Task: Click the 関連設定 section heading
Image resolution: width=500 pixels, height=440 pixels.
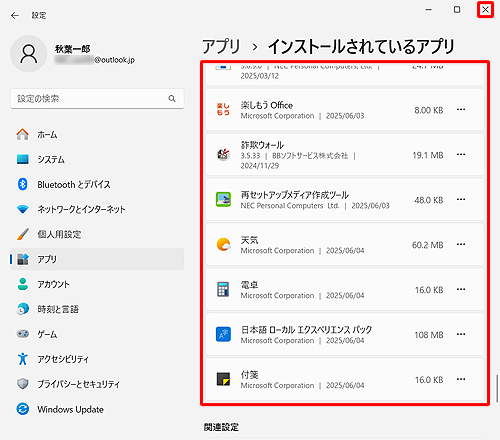Action: (221, 427)
